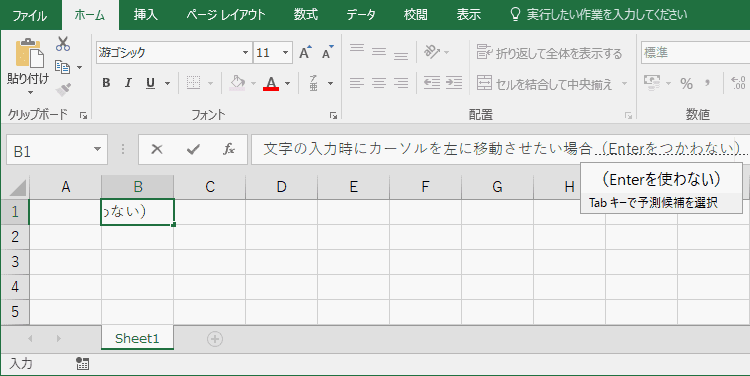The width and height of the screenshot is (750, 376).
Task: Open merge cells dropdown arrow
Action: pos(624,84)
